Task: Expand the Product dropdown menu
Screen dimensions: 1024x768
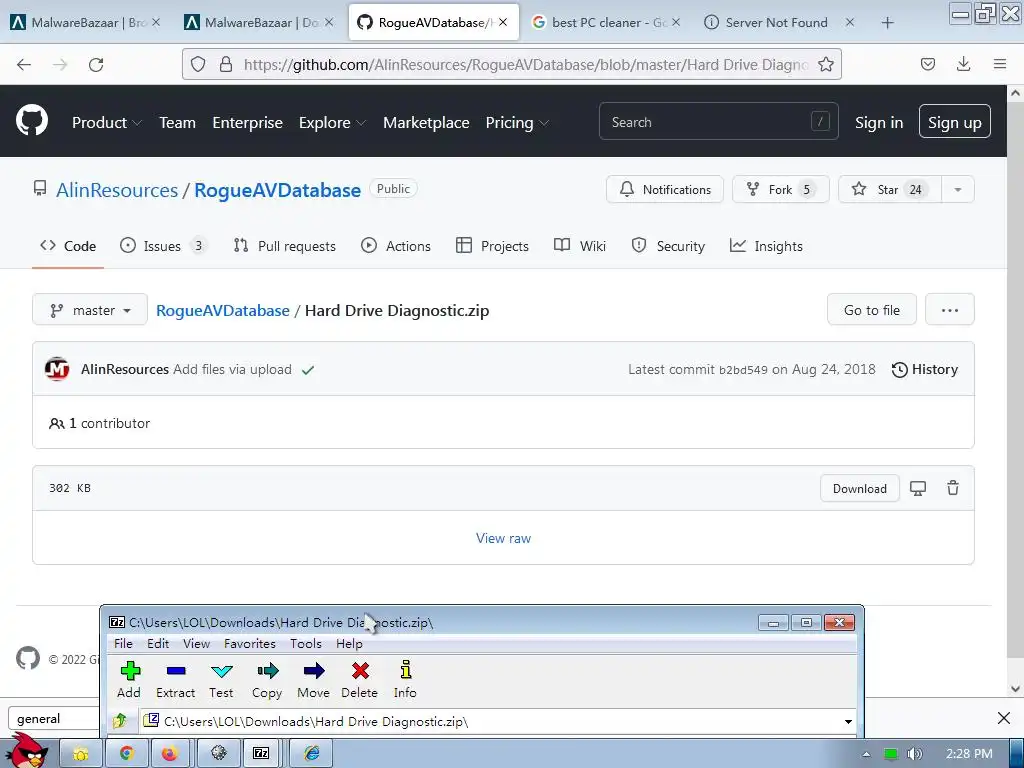Action: click(106, 122)
